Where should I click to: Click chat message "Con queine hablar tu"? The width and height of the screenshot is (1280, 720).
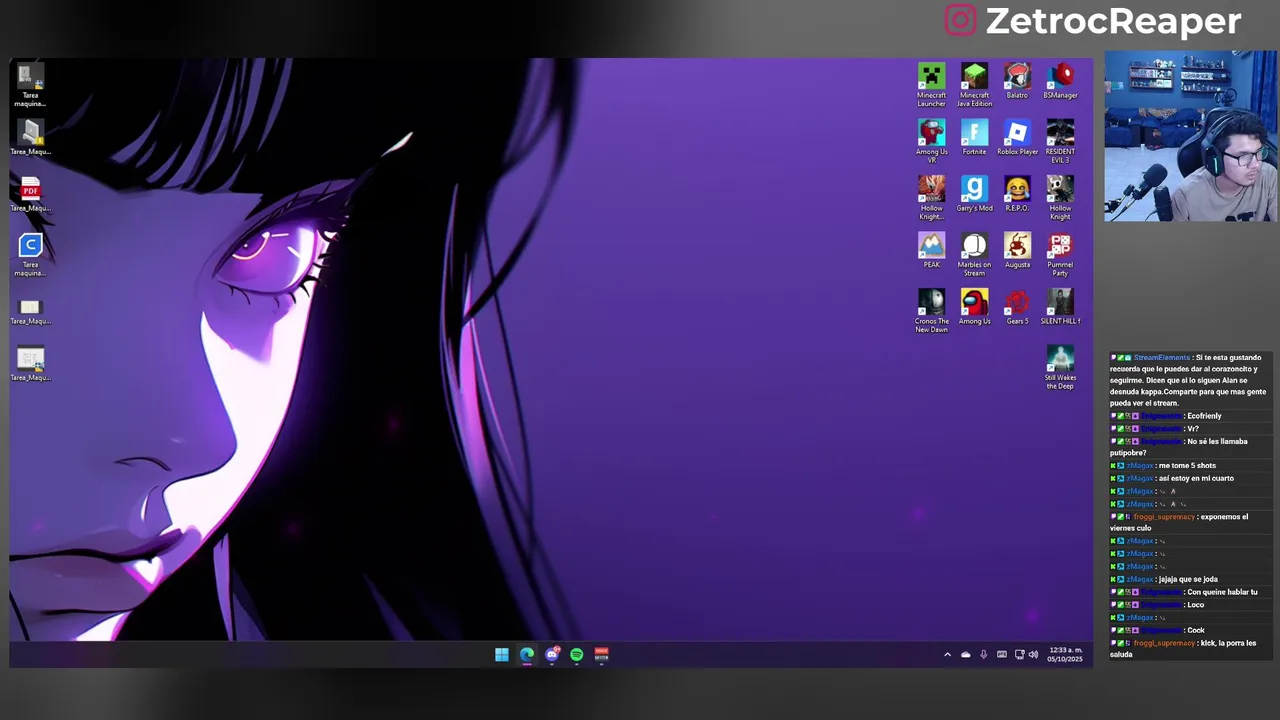1222,592
